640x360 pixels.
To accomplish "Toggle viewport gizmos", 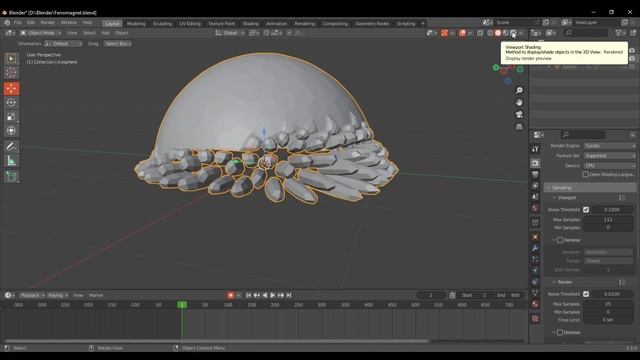I will point(444,33).
